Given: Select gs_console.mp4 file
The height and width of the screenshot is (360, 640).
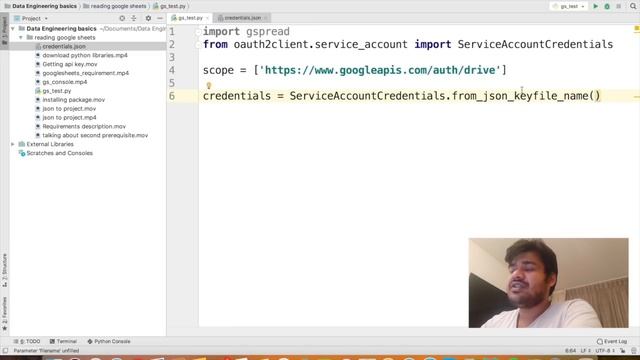Looking at the screenshot, I should pos(64,82).
